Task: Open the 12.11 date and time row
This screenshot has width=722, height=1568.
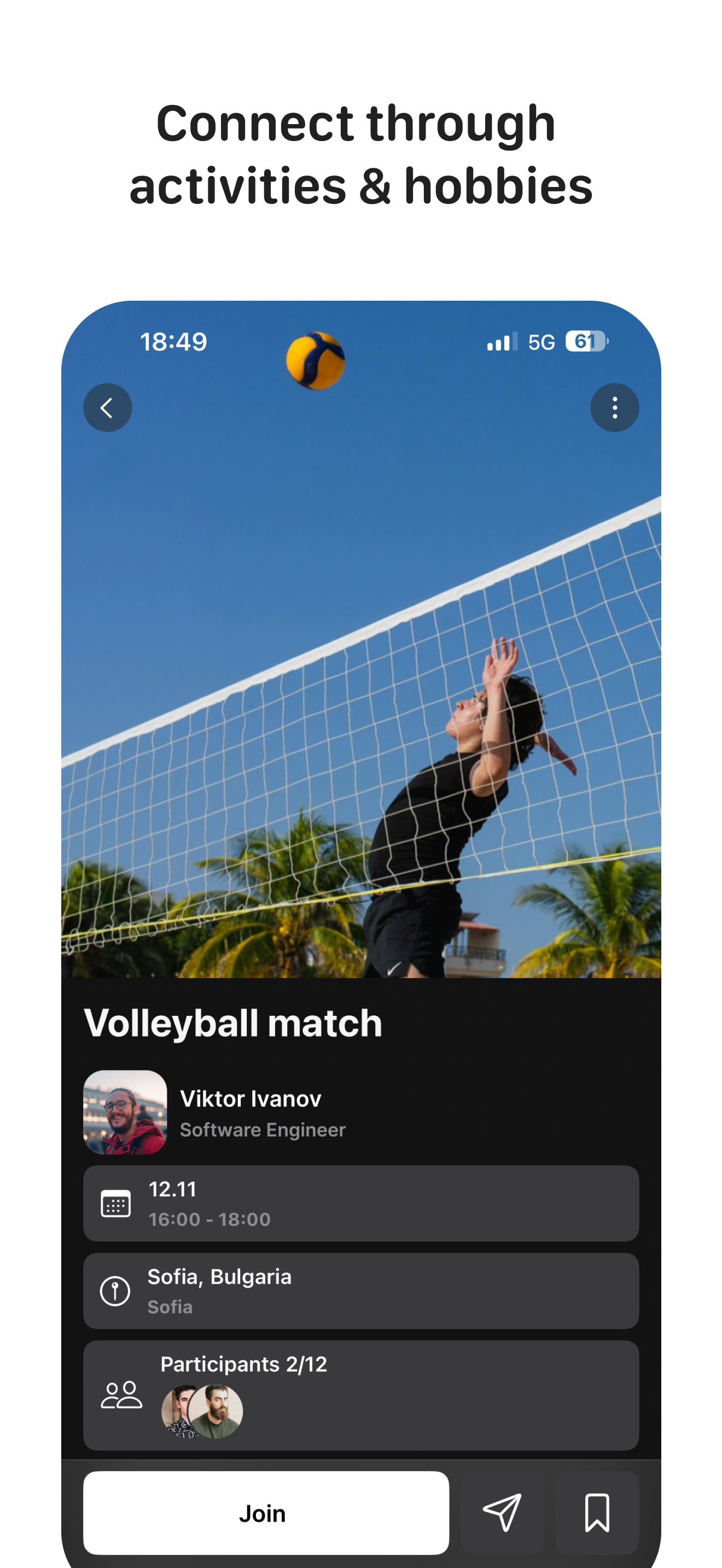Action: click(361, 1203)
